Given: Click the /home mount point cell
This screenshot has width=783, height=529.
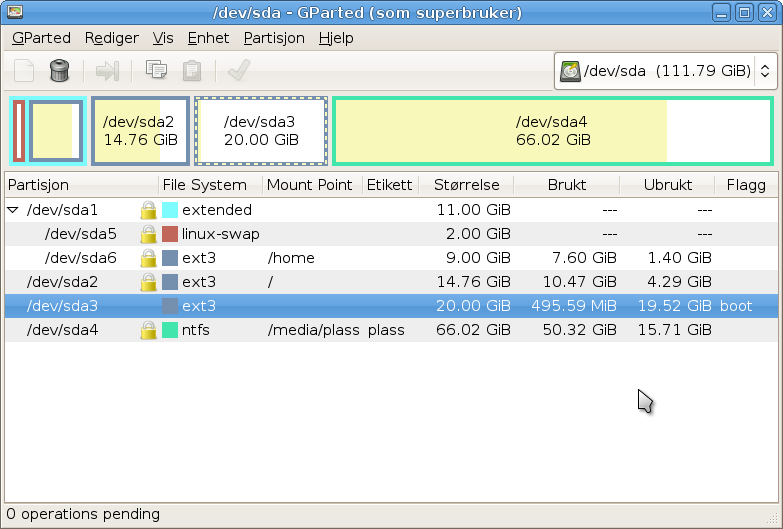Looking at the screenshot, I should pos(291,258).
